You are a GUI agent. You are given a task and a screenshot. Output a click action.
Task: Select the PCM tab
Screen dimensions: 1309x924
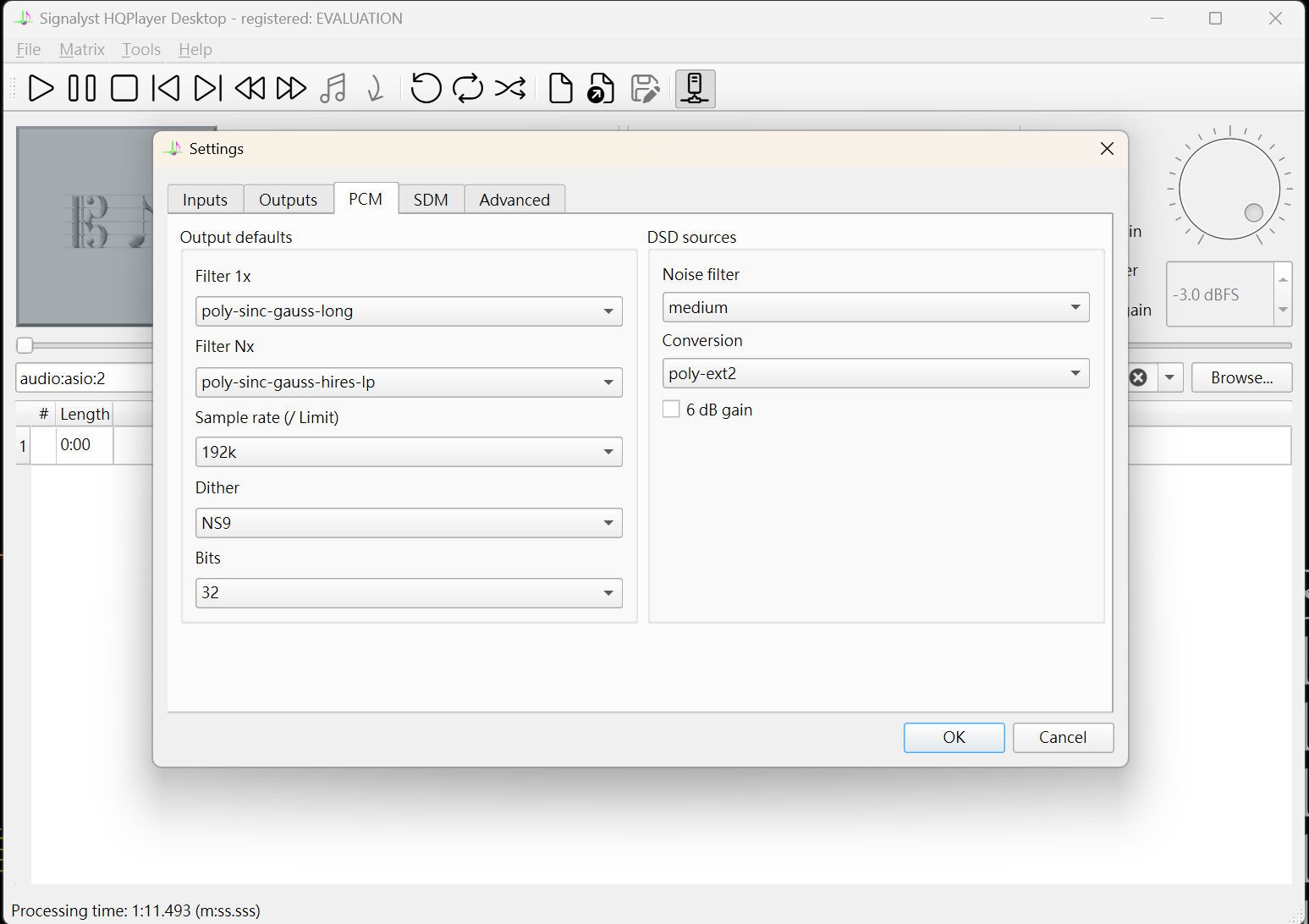[x=366, y=199]
